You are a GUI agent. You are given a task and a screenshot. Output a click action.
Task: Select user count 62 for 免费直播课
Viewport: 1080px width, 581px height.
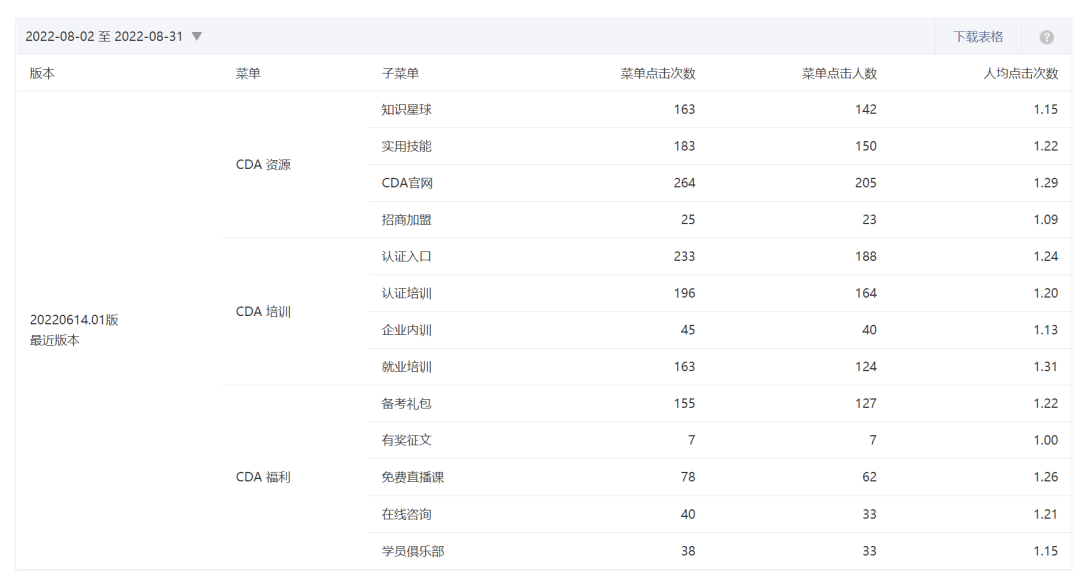pos(869,477)
